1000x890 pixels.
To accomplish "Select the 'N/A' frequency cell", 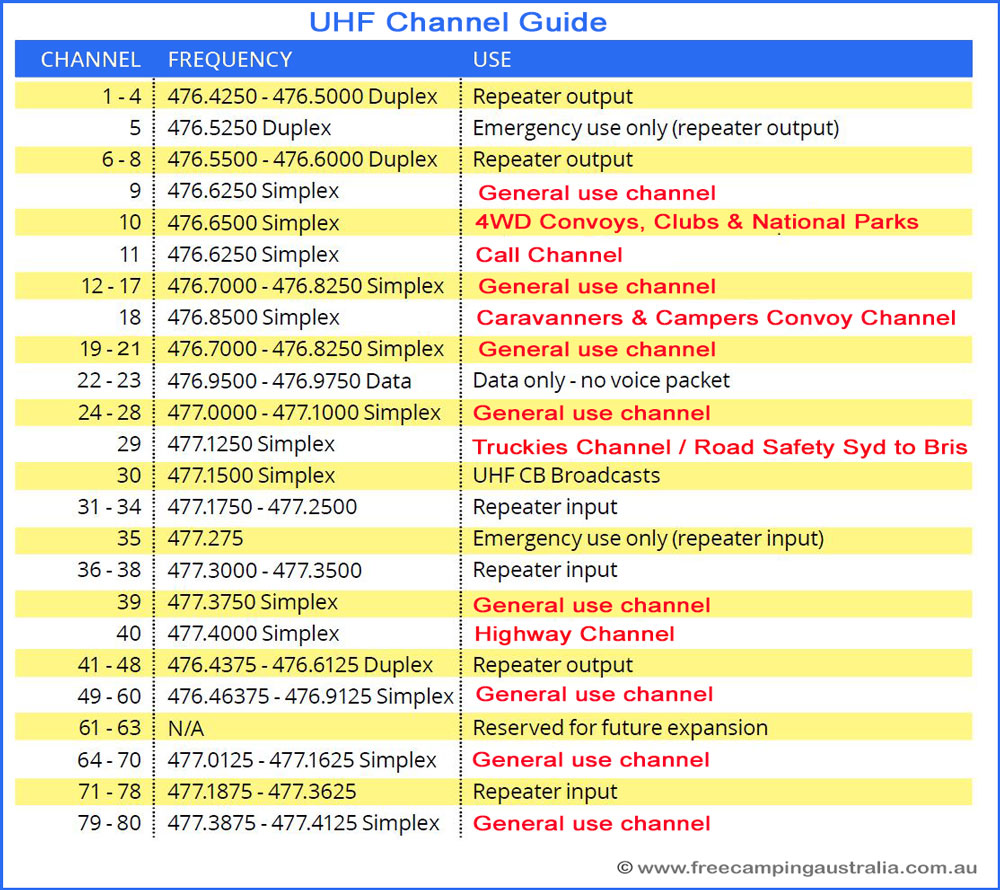I will coord(186,728).
